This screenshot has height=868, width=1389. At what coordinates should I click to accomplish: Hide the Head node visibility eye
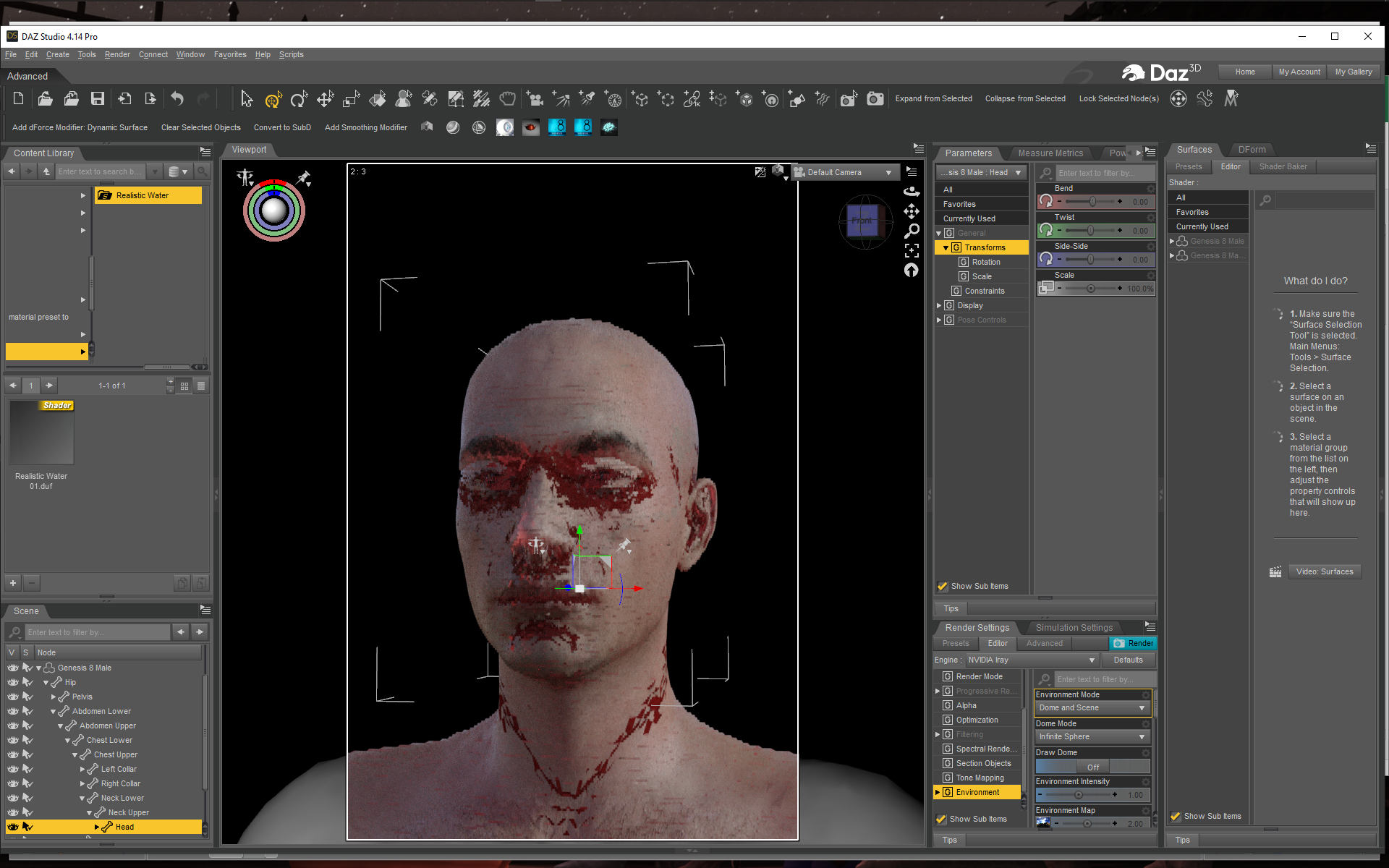pos(13,827)
